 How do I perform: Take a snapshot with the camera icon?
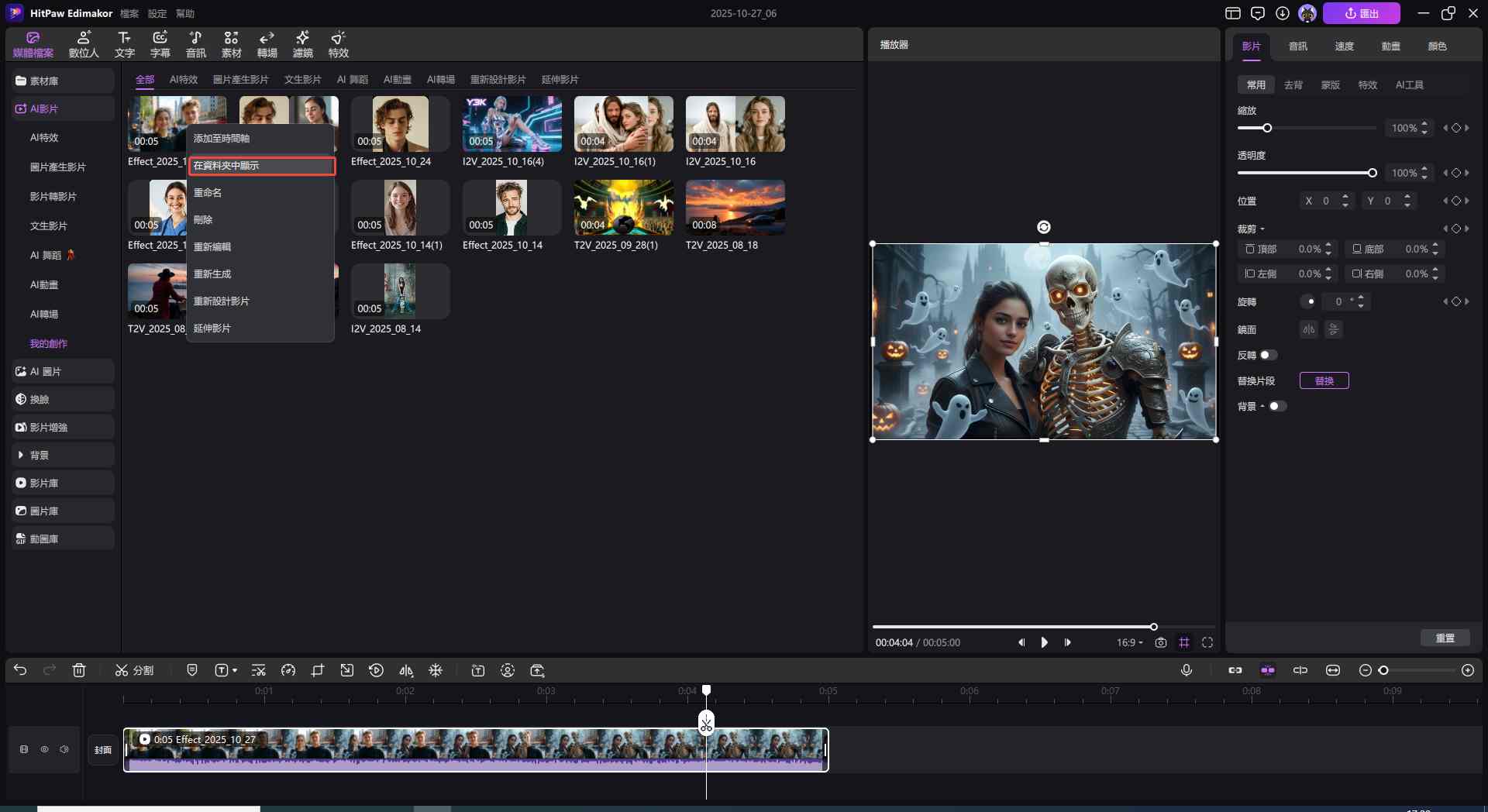point(1160,642)
